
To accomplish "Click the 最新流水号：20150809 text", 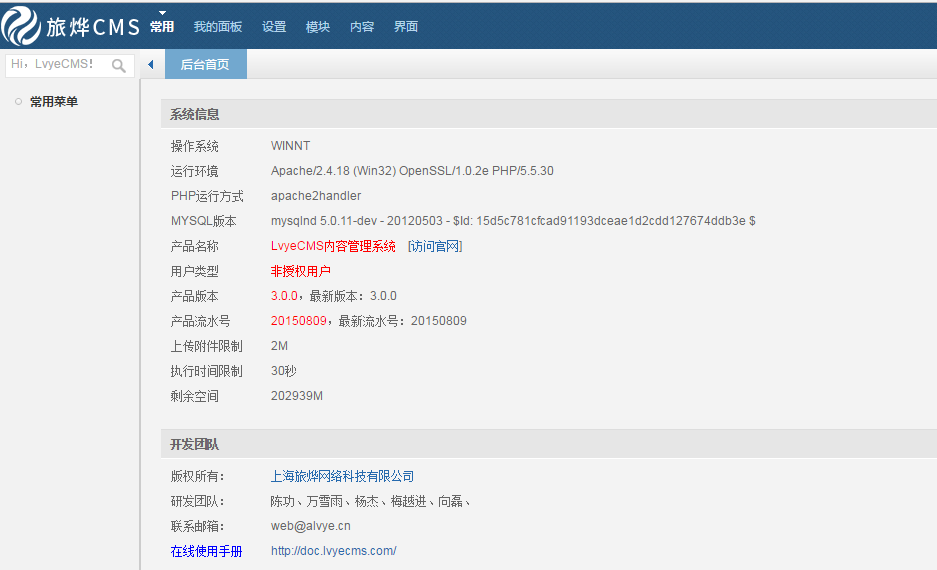I will (403, 321).
